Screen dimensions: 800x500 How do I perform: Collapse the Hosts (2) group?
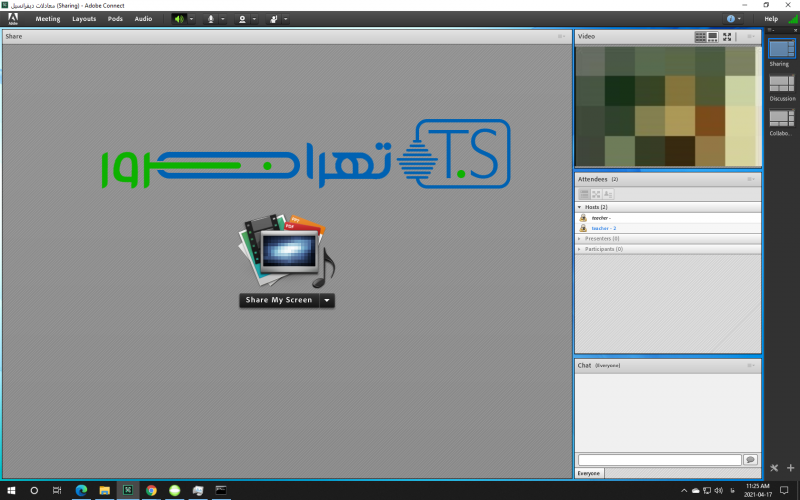tap(580, 206)
